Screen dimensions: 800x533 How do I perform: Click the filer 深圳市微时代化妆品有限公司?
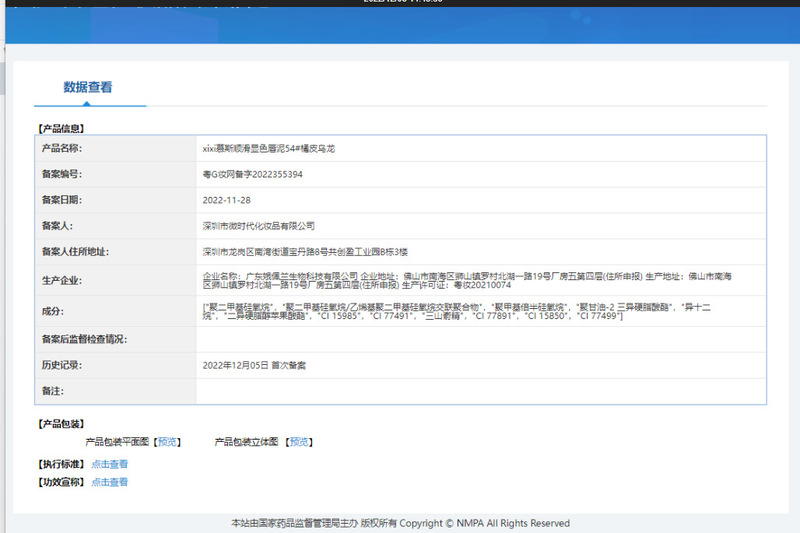pyautogui.click(x=259, y=226)
